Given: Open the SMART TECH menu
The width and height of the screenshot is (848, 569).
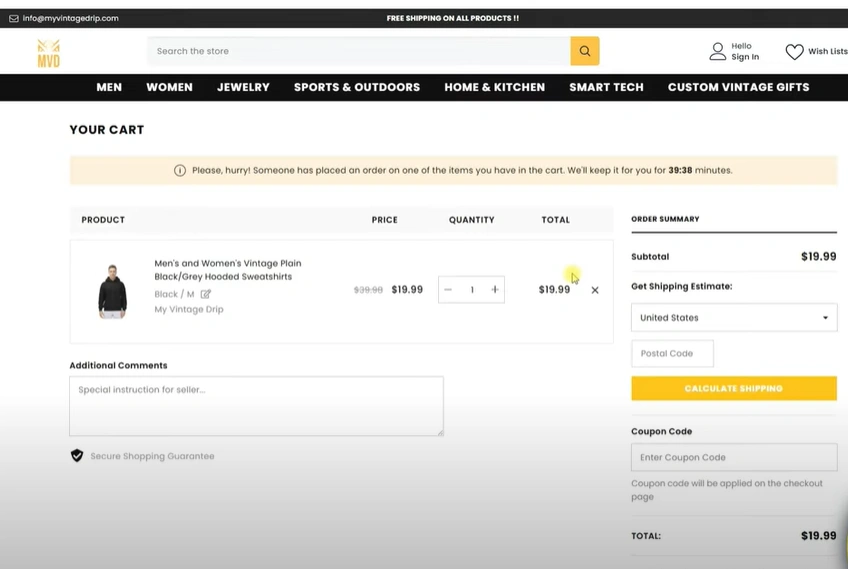Looking at the screenshot, I should pos(606,87).
